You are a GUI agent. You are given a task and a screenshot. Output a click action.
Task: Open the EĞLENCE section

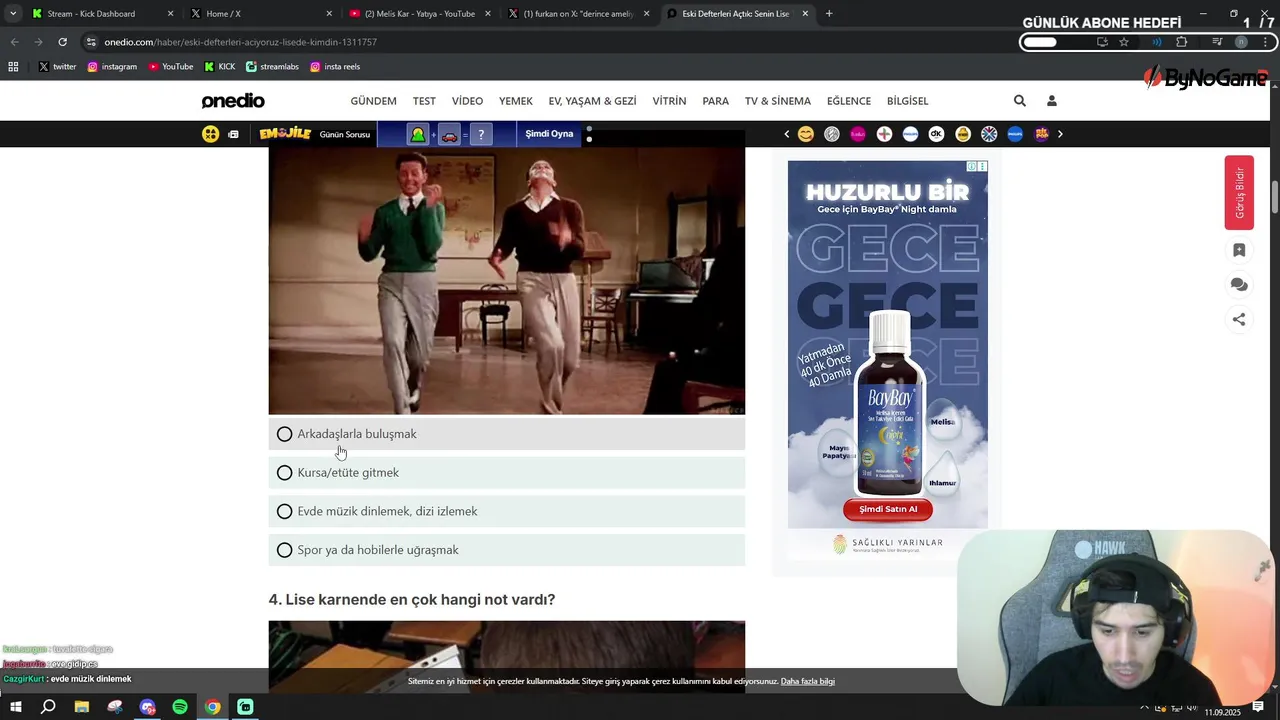(x=849, y=101)
